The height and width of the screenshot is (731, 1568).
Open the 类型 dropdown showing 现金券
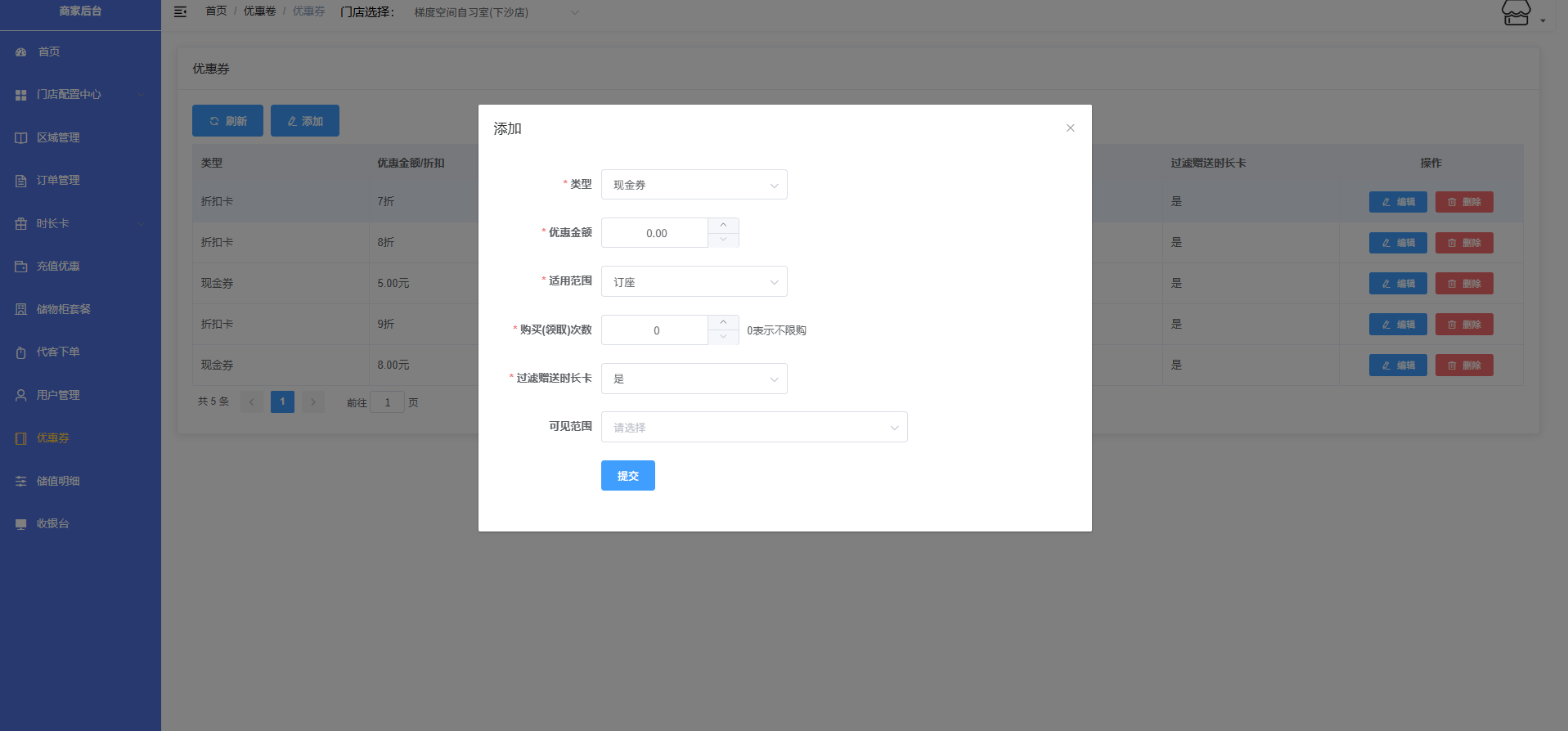pos(694,185)
